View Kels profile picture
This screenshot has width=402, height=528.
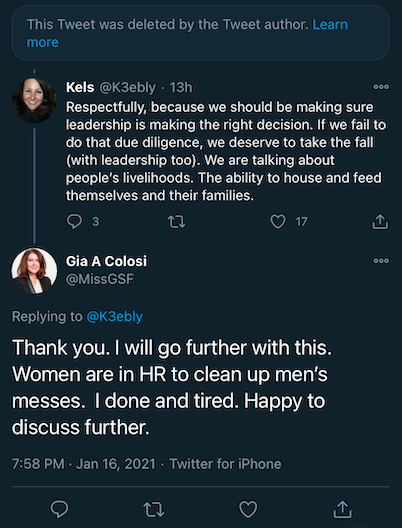pos(34,100)
